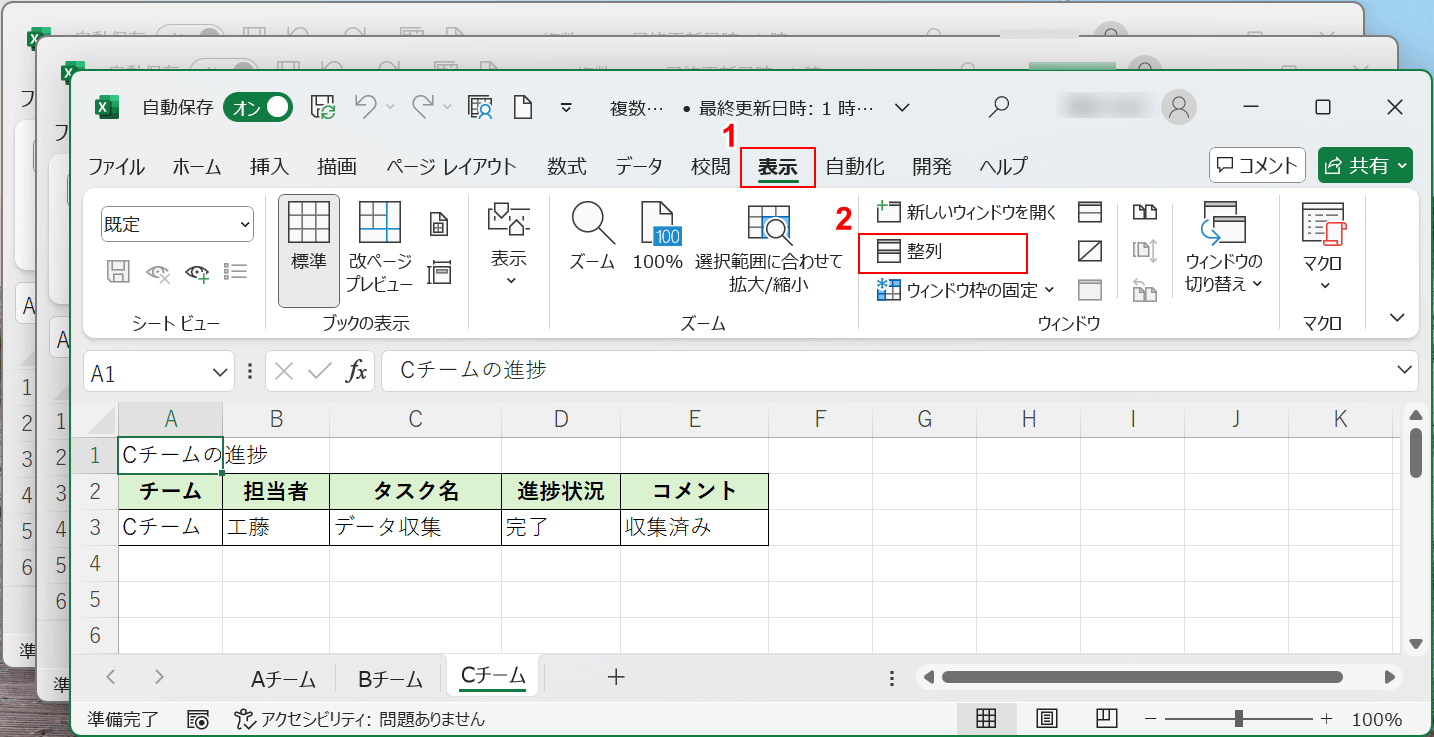Open the file name details chevron in title bar
Image resolution: width=1434 pixels, height=737 pixels.
click(902, 107)
